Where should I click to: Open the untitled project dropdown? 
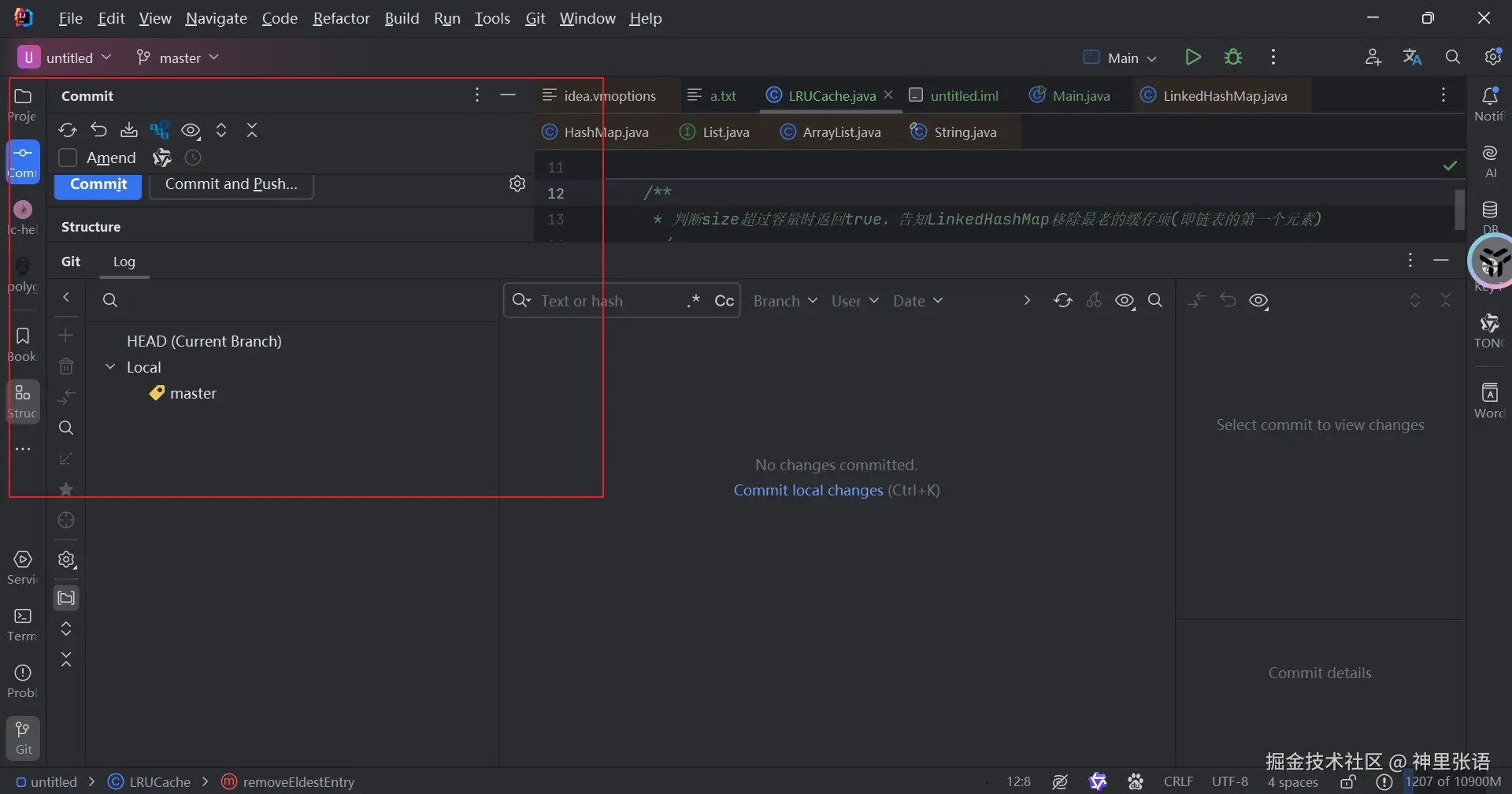[65, 58]
